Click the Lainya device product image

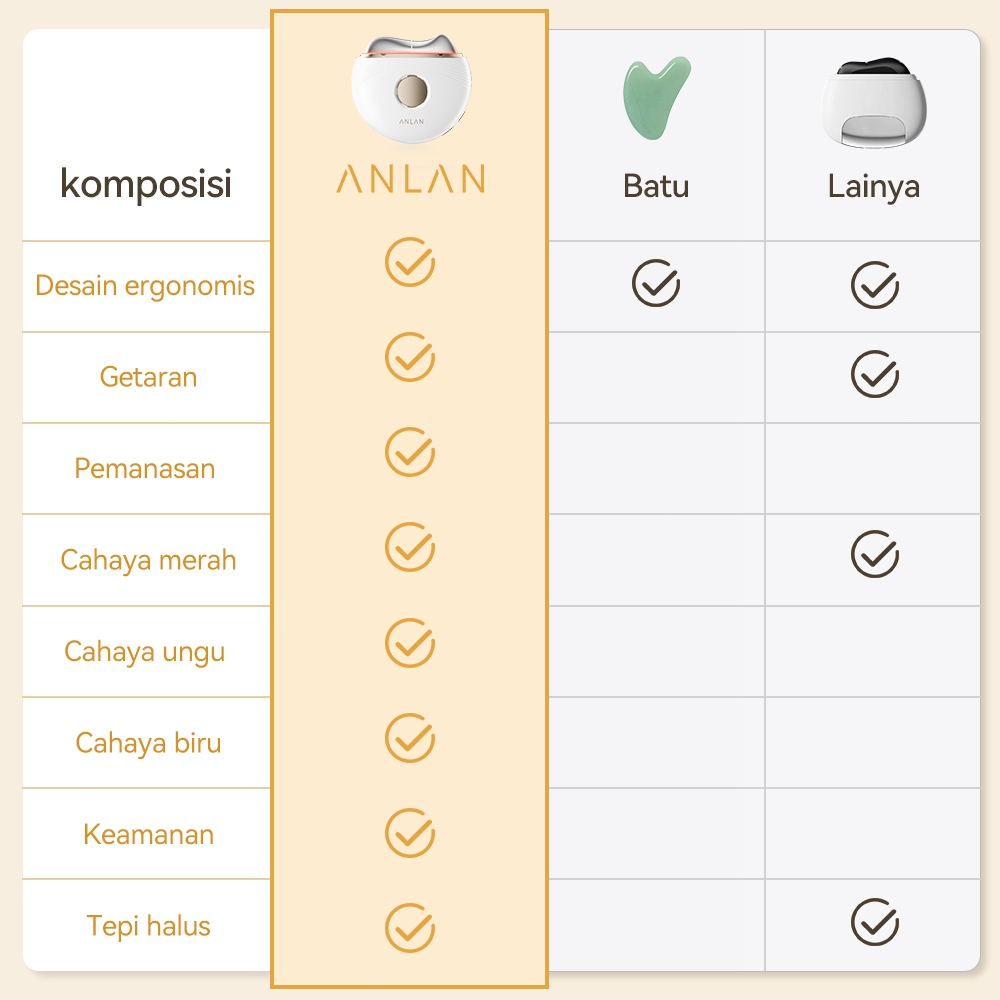(x=874, y=103)
